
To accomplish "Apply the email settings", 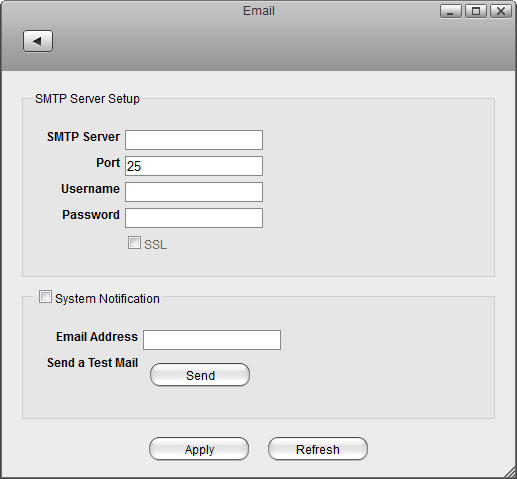I will coord(199,449).
